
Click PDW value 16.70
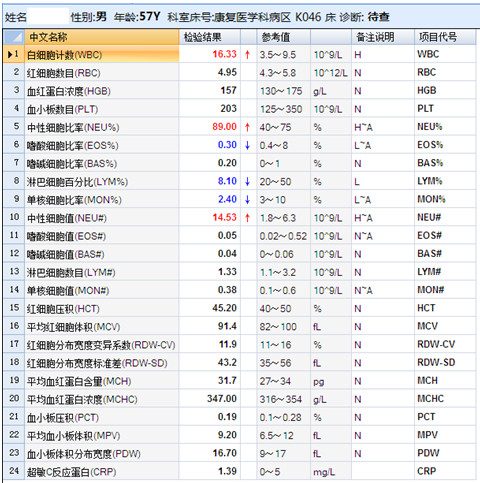tap(224, 453)
